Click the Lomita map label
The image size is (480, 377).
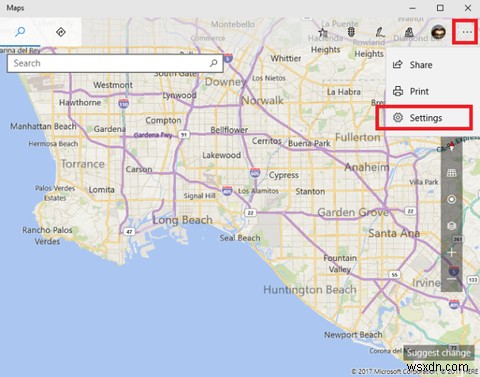click(x=101, y=190)
